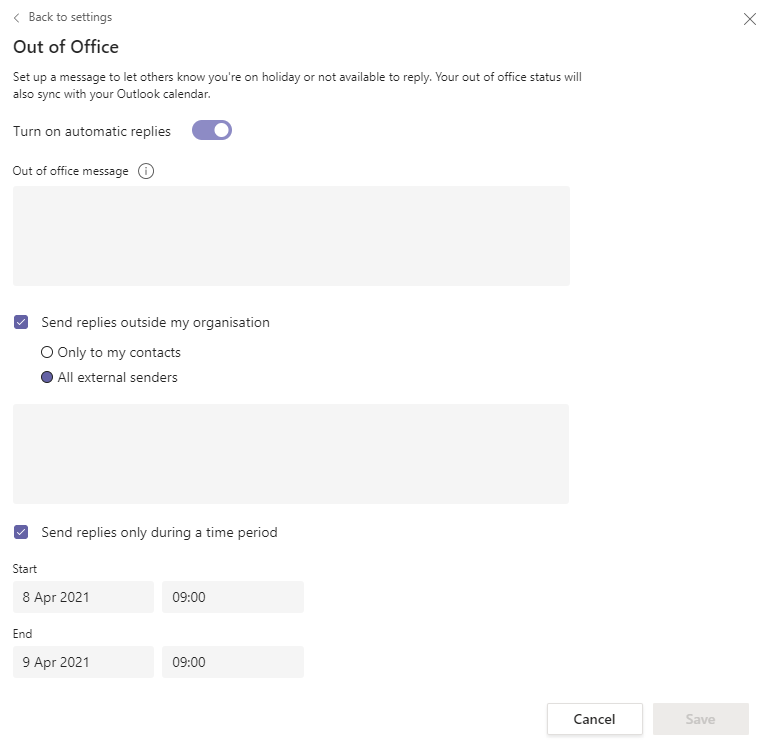
Task: Click in the out of office message box
Action: pyautogui.click(x=291, y=236)
